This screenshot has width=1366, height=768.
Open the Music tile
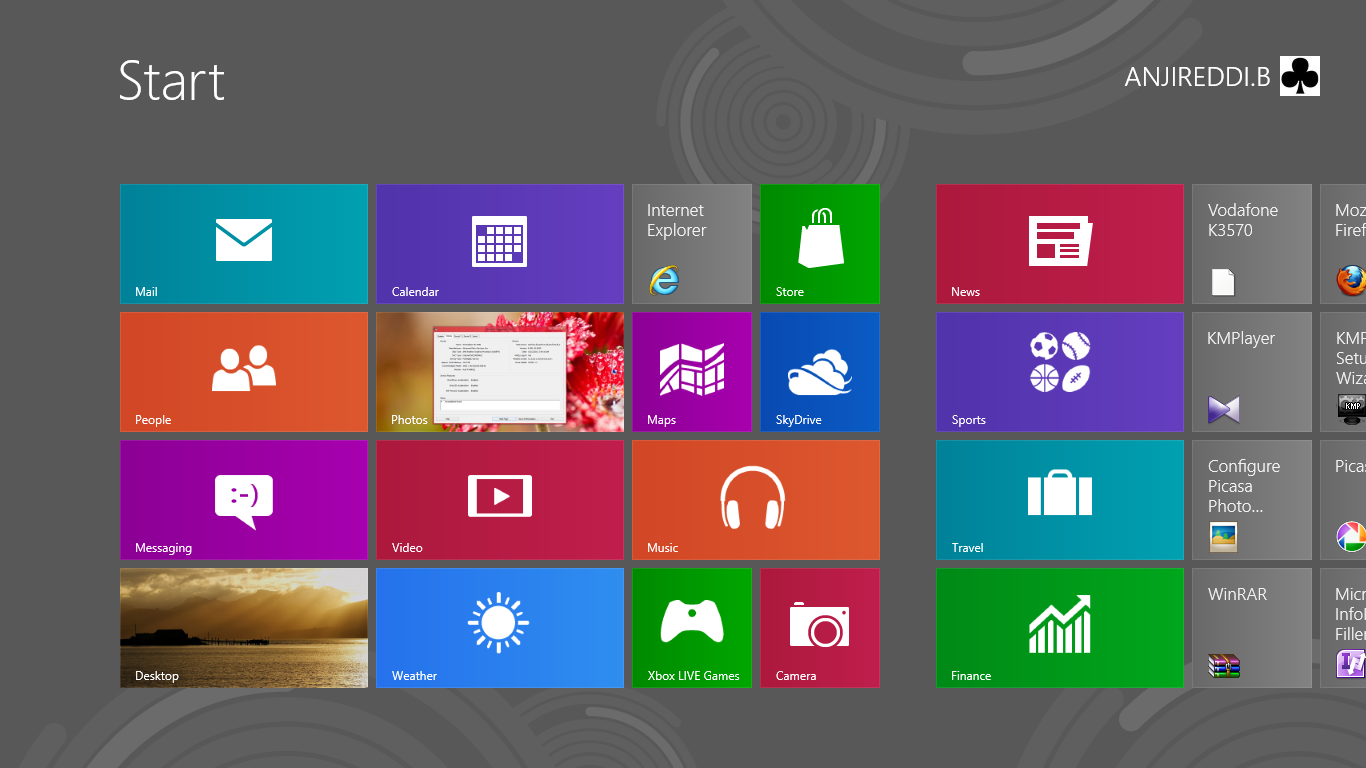coord(756,500)
